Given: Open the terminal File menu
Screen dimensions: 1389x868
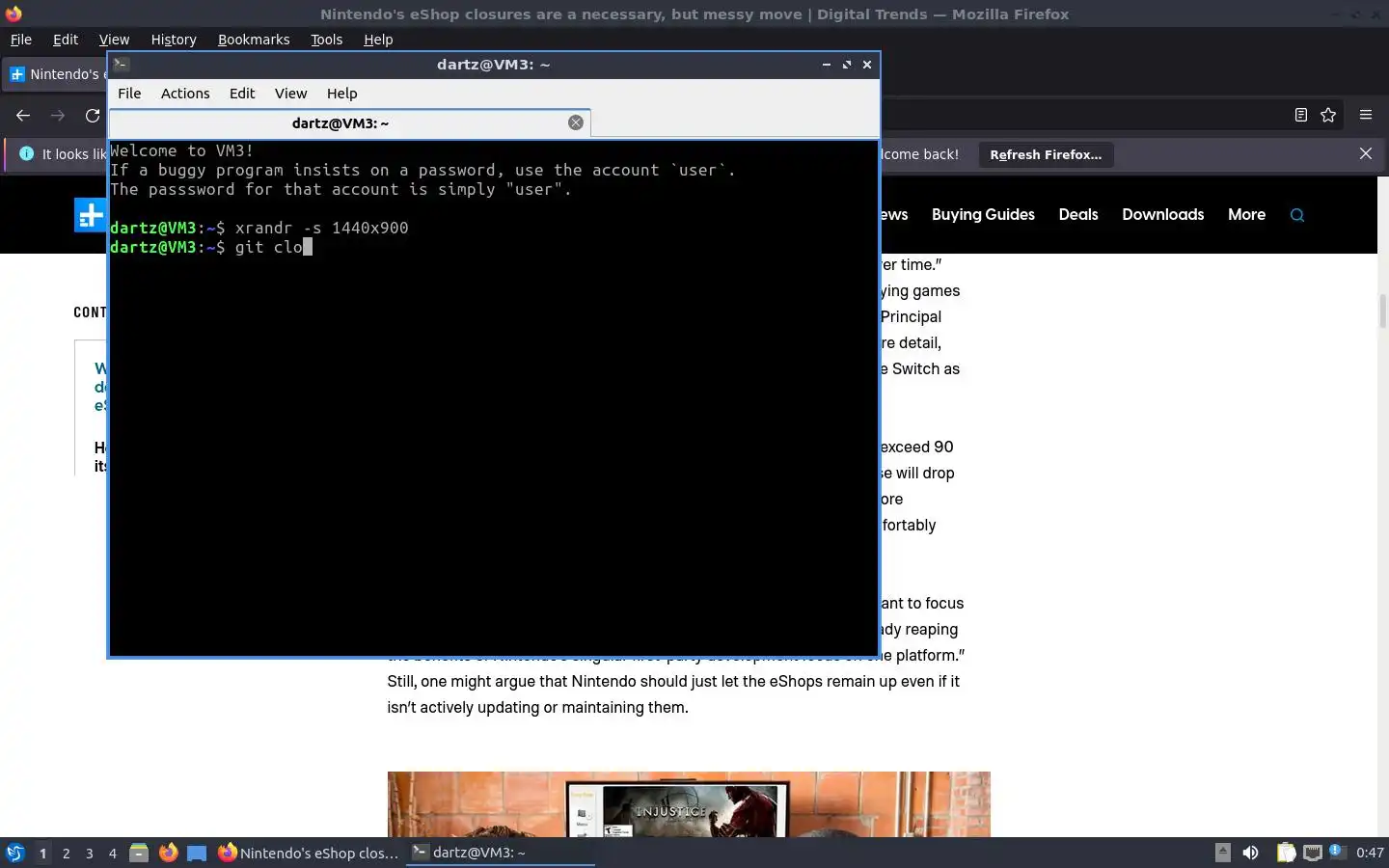Looking at the screenshot, I should click(x=129, y=94).
